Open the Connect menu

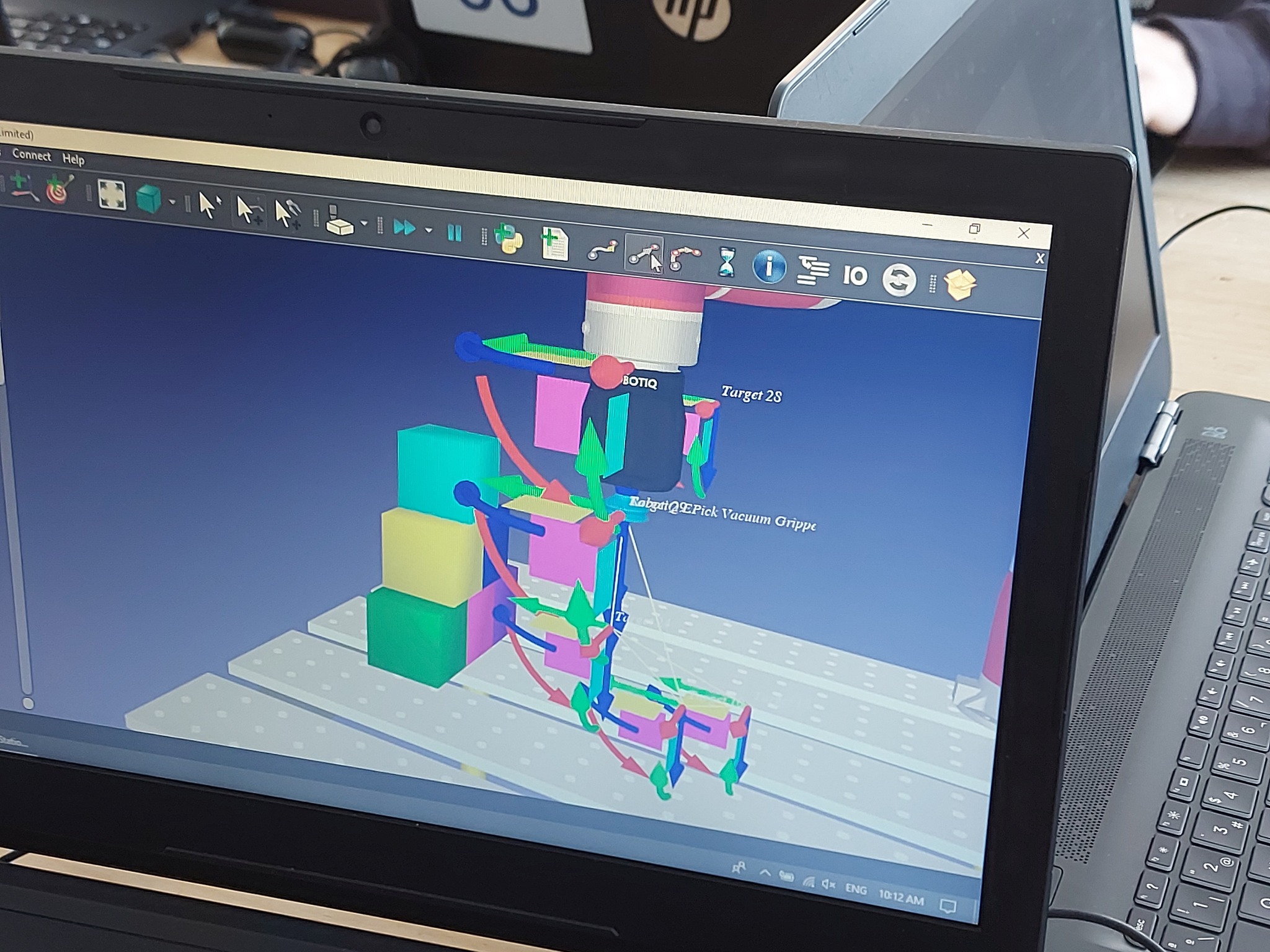click(x=32, y=155)
